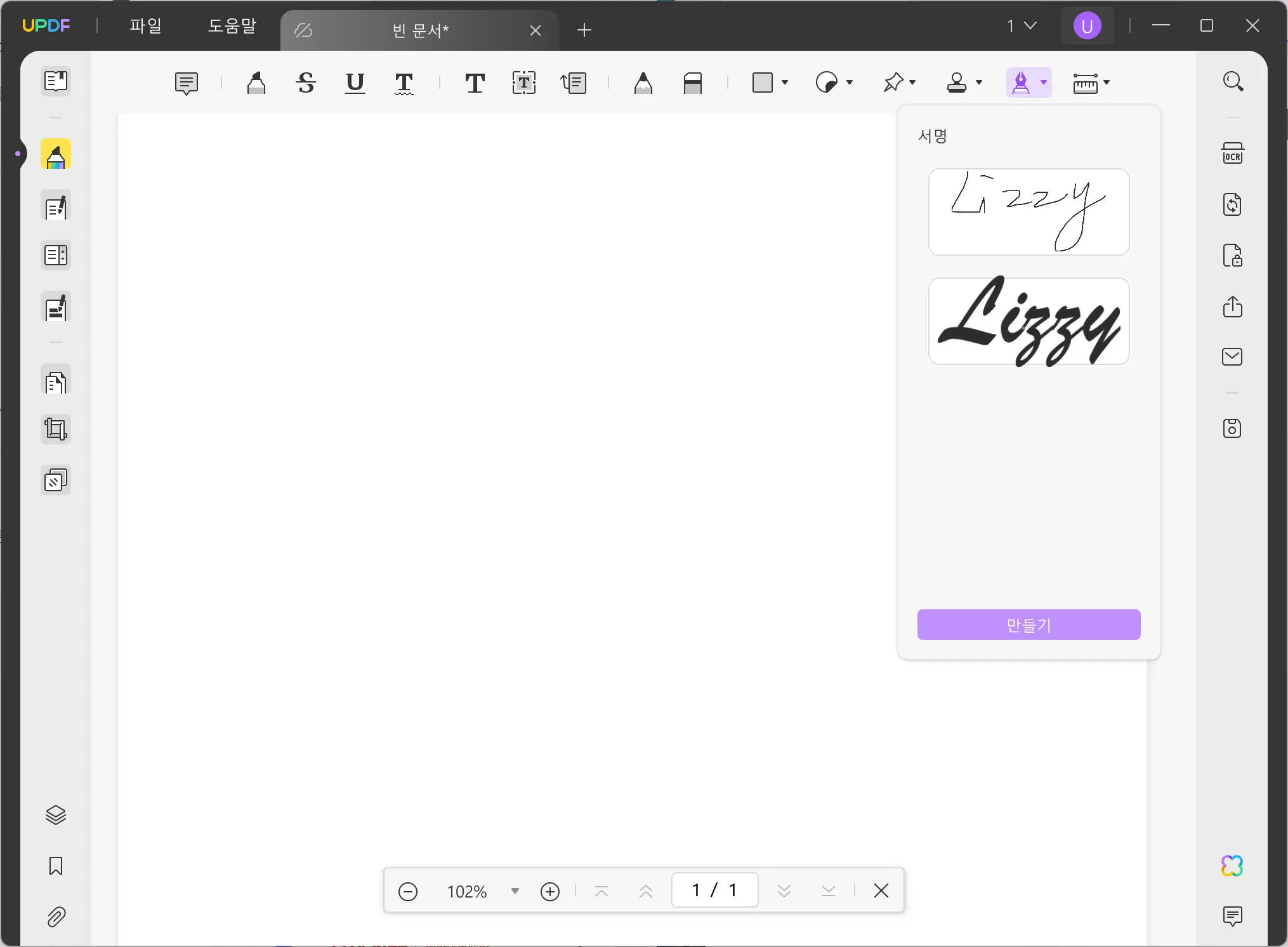Close the 빈 문서* tab
The image size is (1288, 947).
click(x=536, y=30)
